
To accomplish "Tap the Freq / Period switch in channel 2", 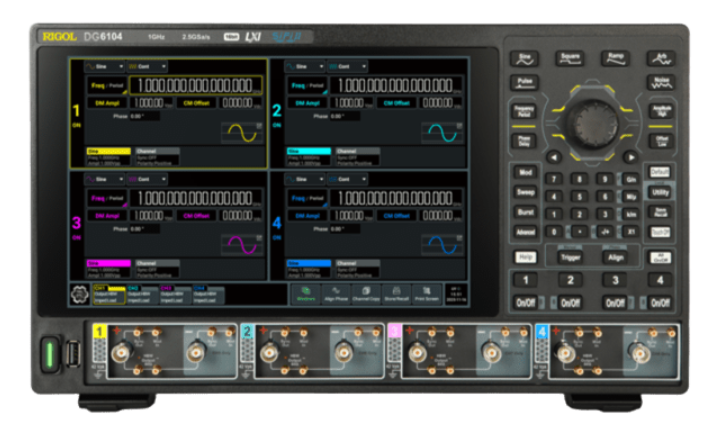I will tap(307, 85).
